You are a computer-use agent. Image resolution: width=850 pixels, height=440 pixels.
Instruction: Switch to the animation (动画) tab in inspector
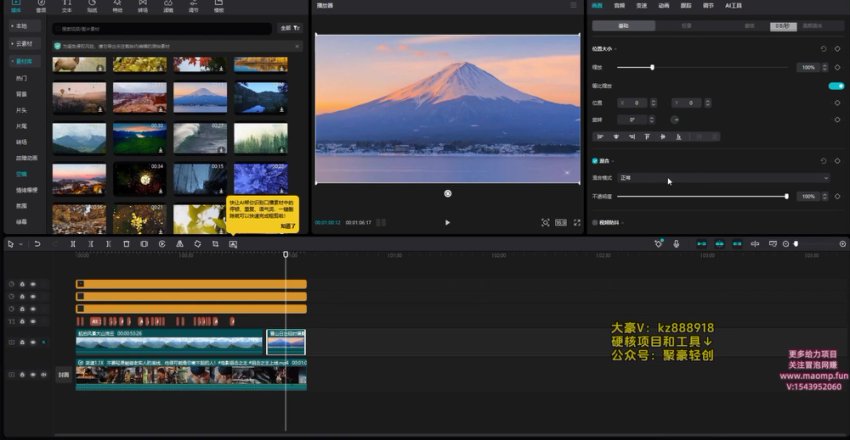[x=664, y=5]
